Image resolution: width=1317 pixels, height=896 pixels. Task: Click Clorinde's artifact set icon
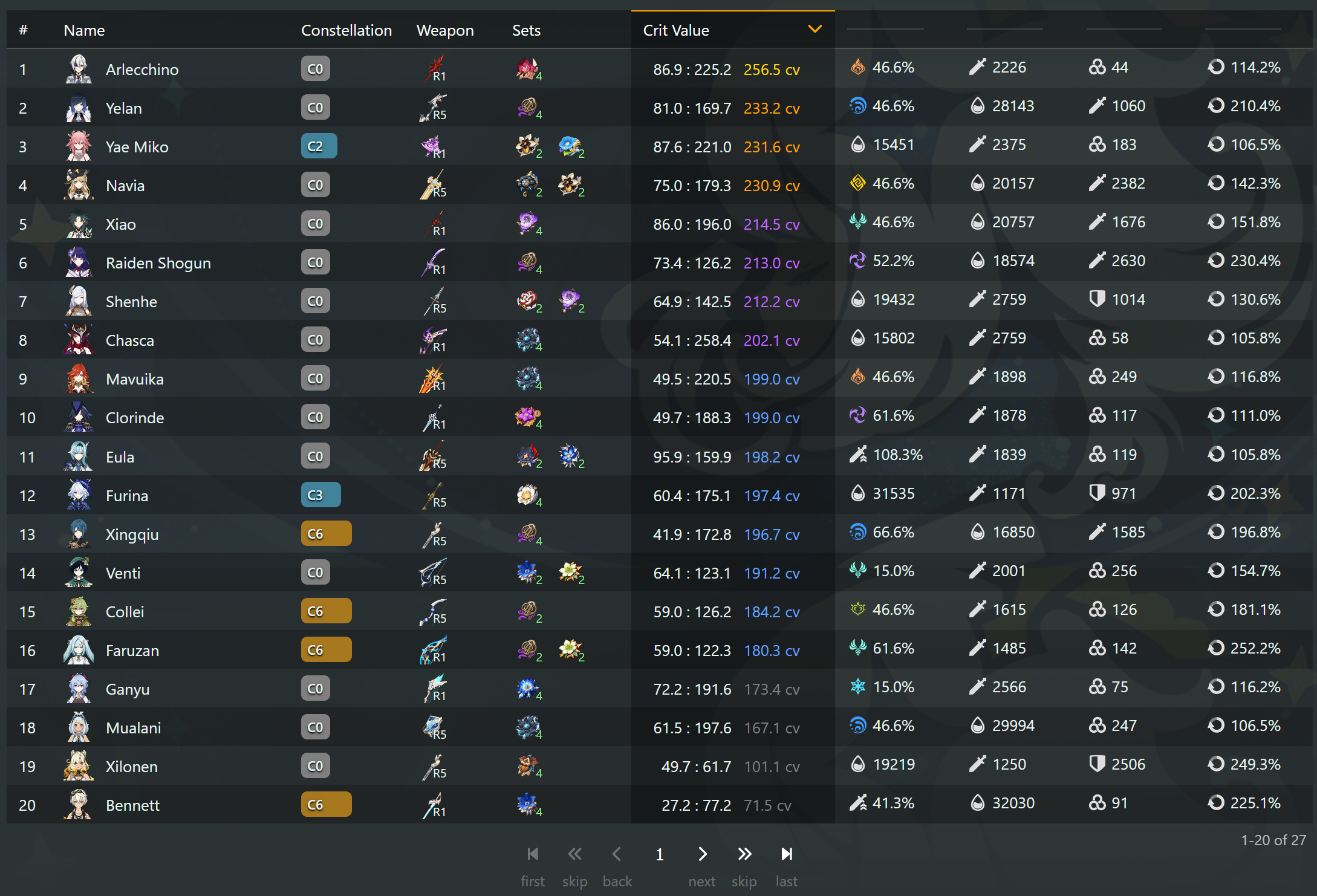click(x=527, y=417)
